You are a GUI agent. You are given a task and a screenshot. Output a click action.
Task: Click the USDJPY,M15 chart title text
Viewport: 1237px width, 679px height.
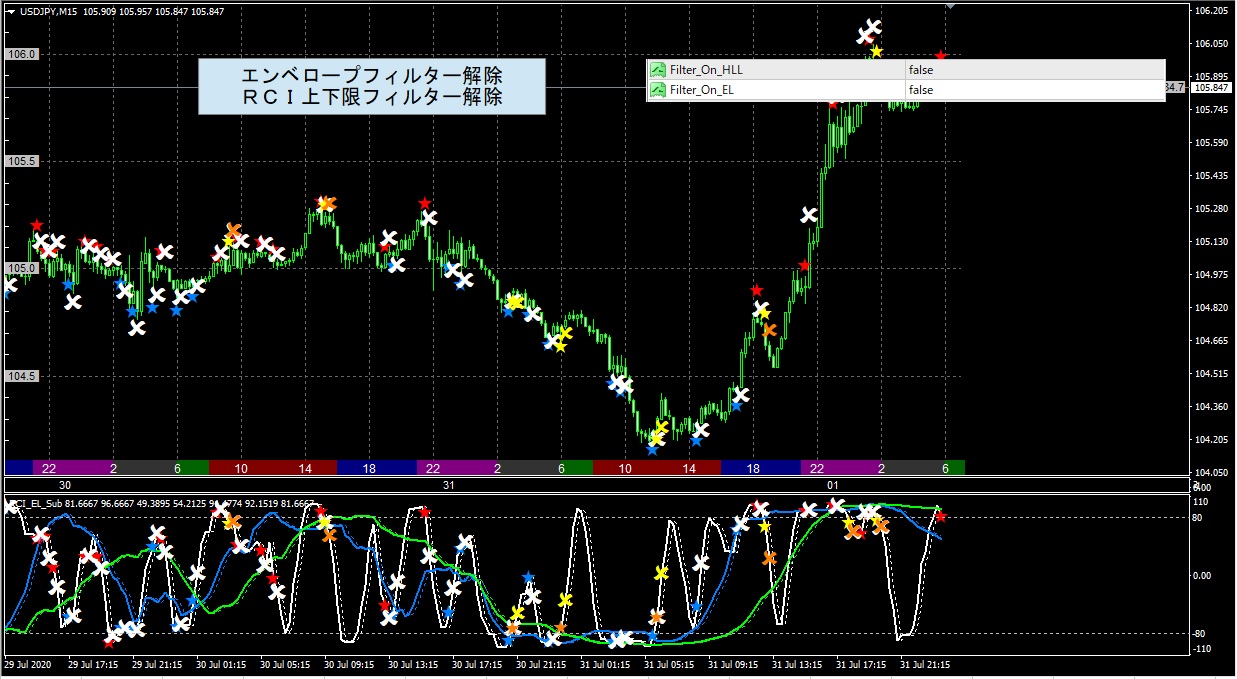coord(49,11)
